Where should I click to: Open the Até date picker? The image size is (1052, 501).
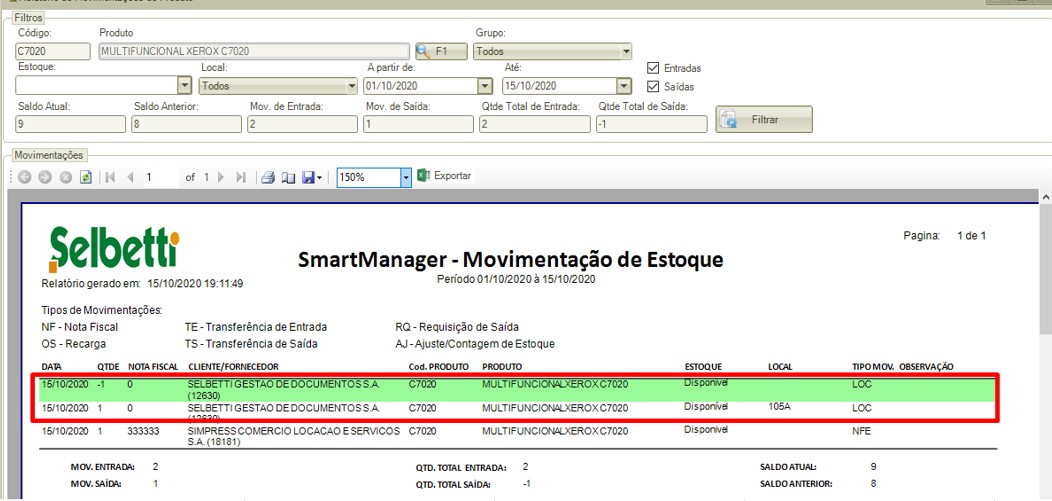coord(624,86)
